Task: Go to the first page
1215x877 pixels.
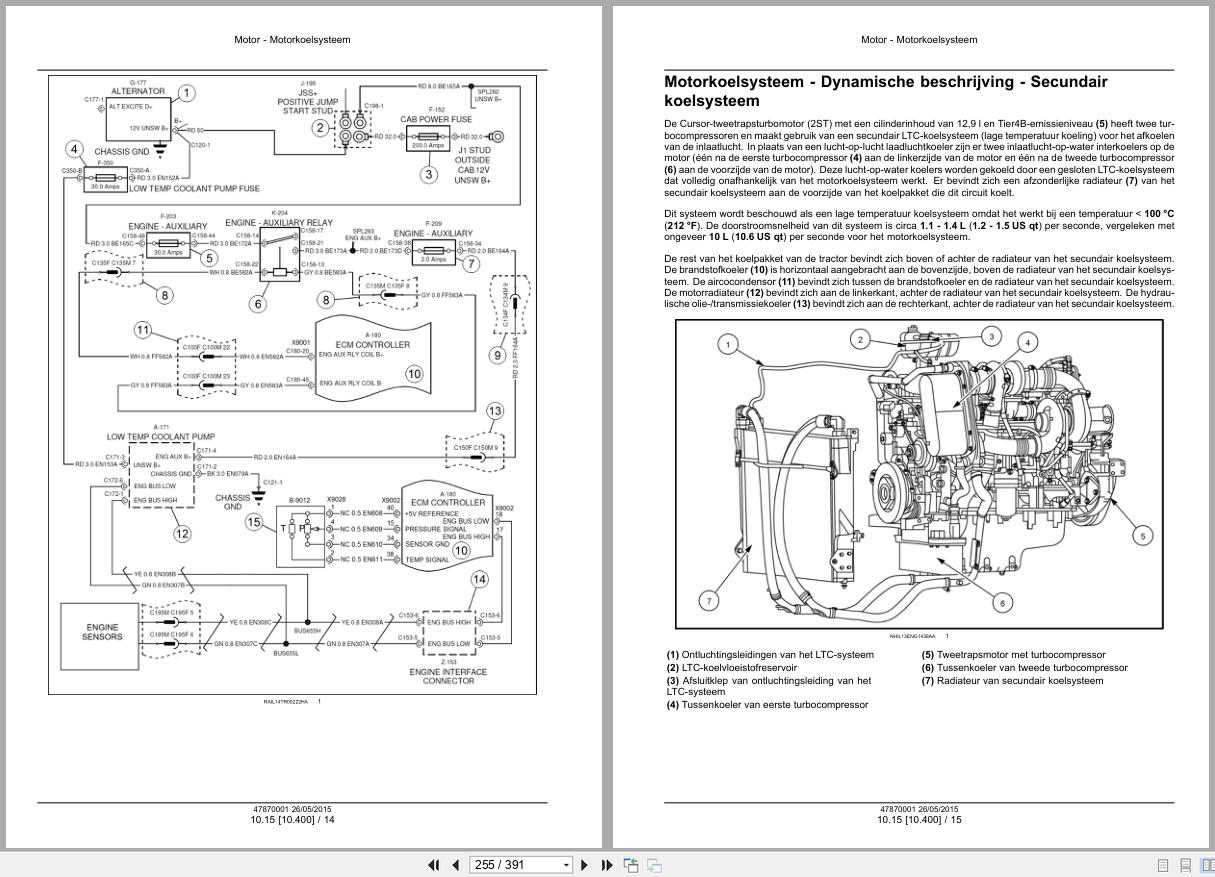Action: click(x=434, y=865)
